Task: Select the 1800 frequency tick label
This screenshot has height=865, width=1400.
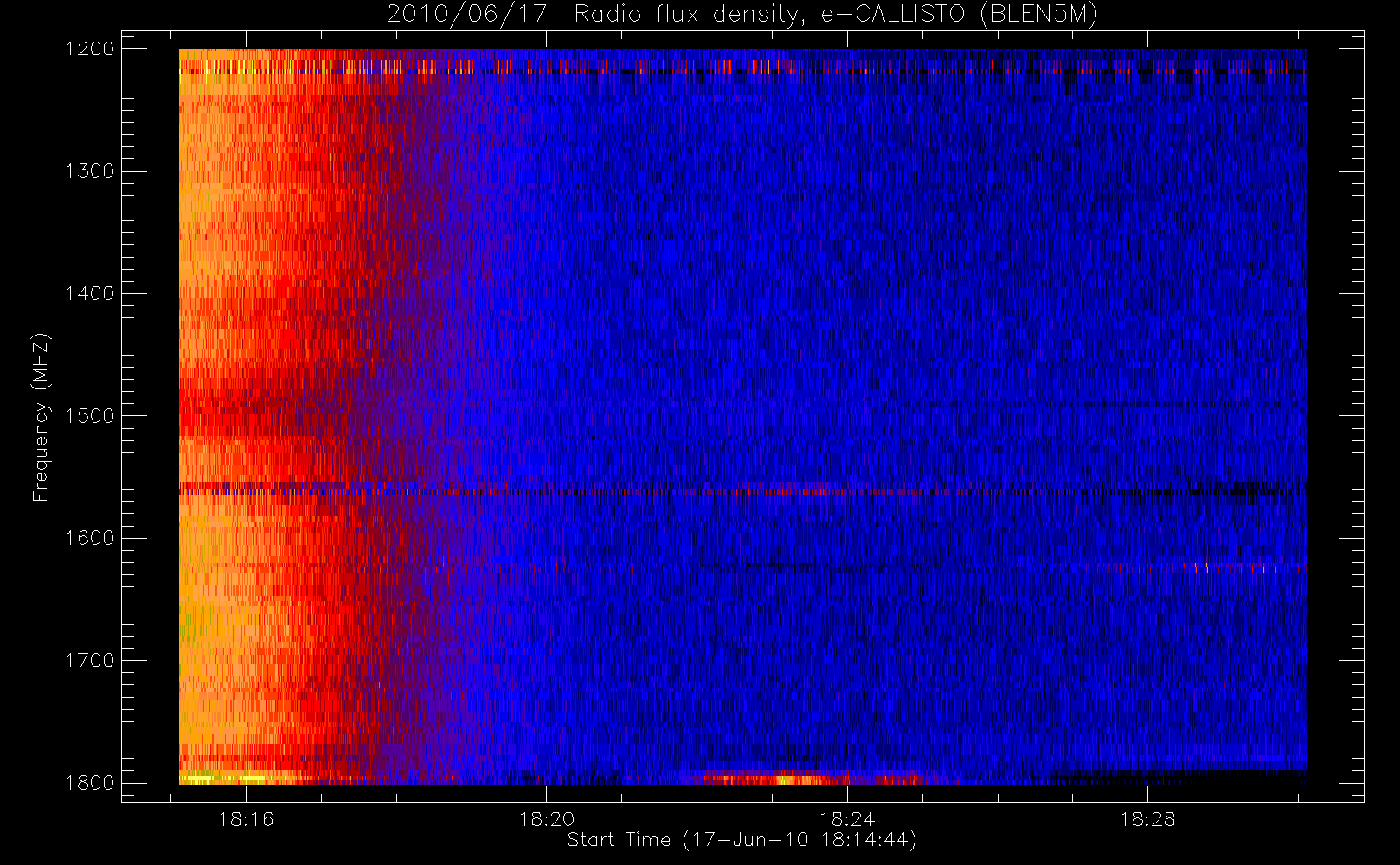Action: pos(90,783)
